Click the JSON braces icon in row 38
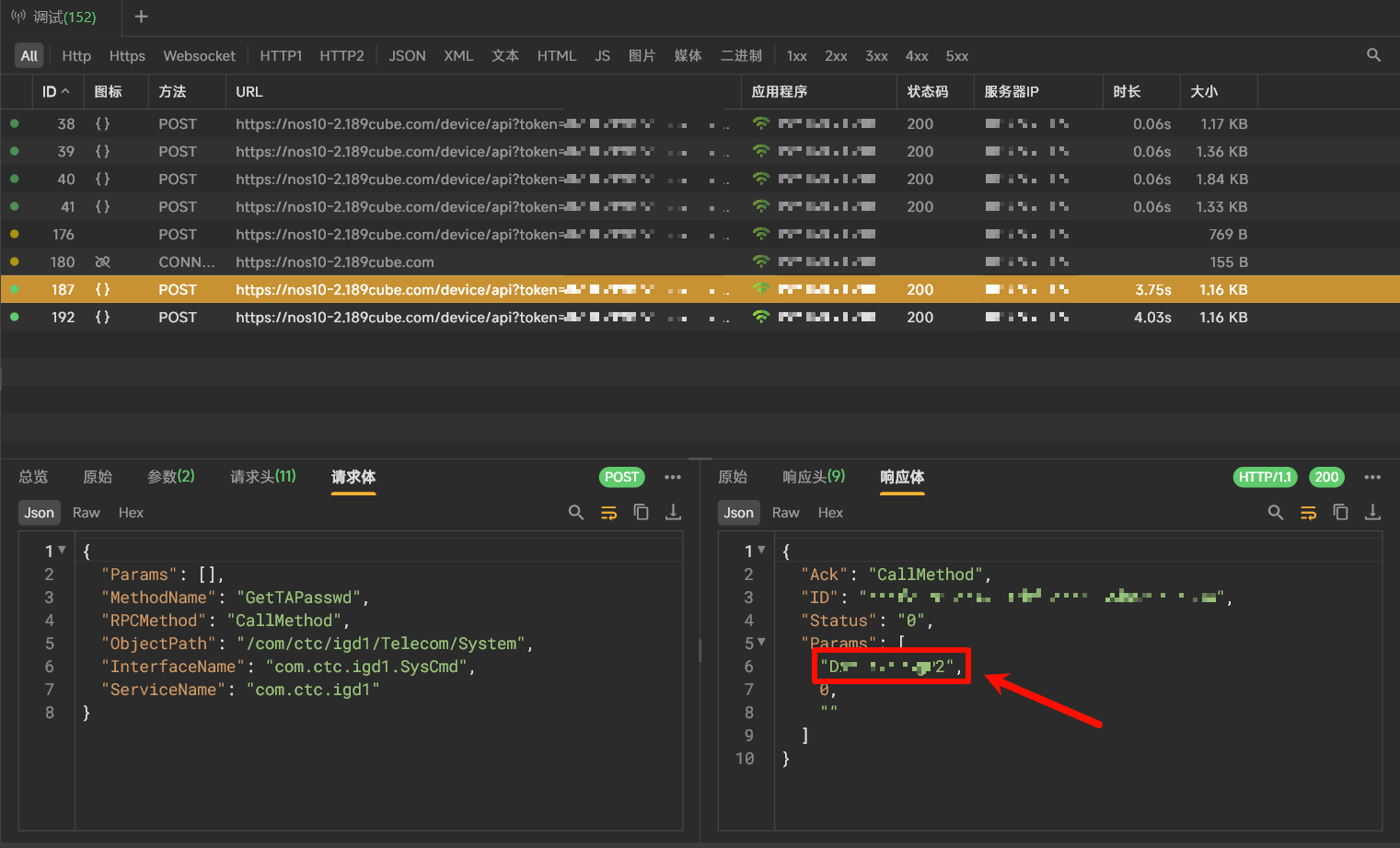This screenshot has height=848, width=1400. click(102, 123)
